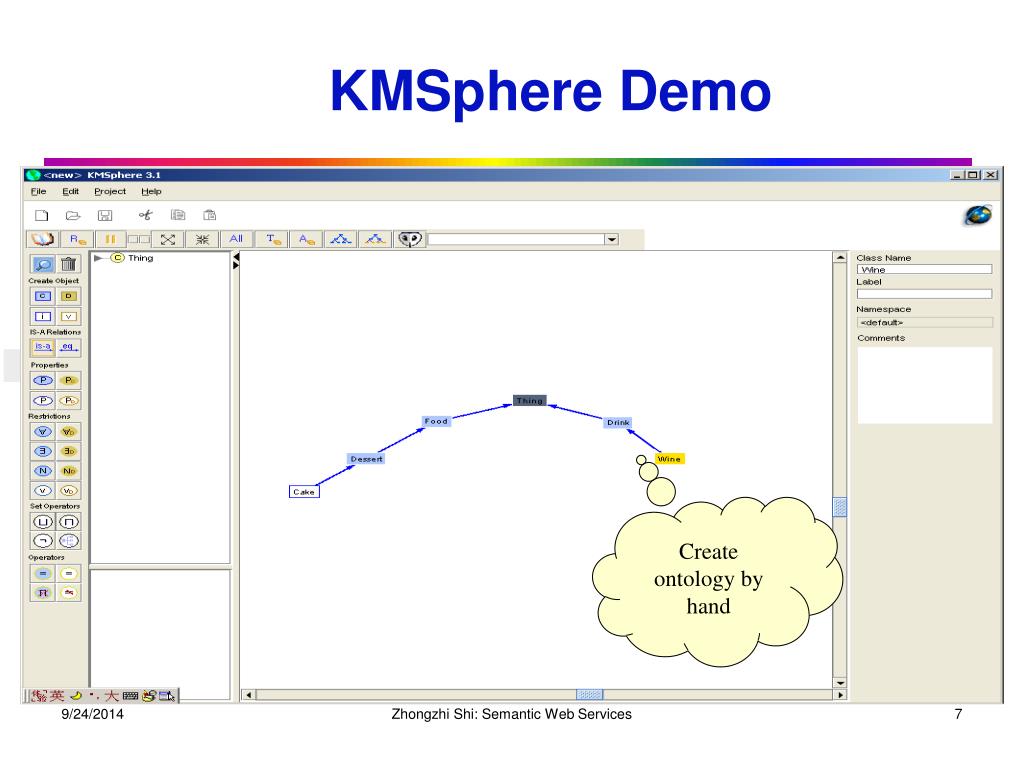
Task: Toggle the is-a relation tool
Action: coord(43,347)
